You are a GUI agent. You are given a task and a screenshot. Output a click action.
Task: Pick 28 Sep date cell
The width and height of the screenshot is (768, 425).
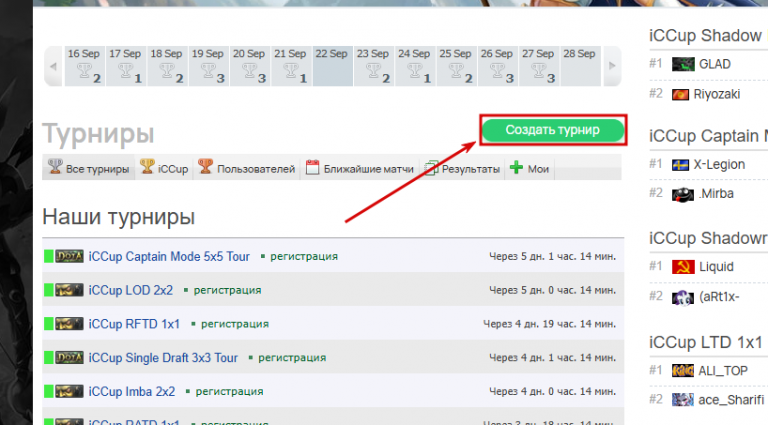(580, 66)
